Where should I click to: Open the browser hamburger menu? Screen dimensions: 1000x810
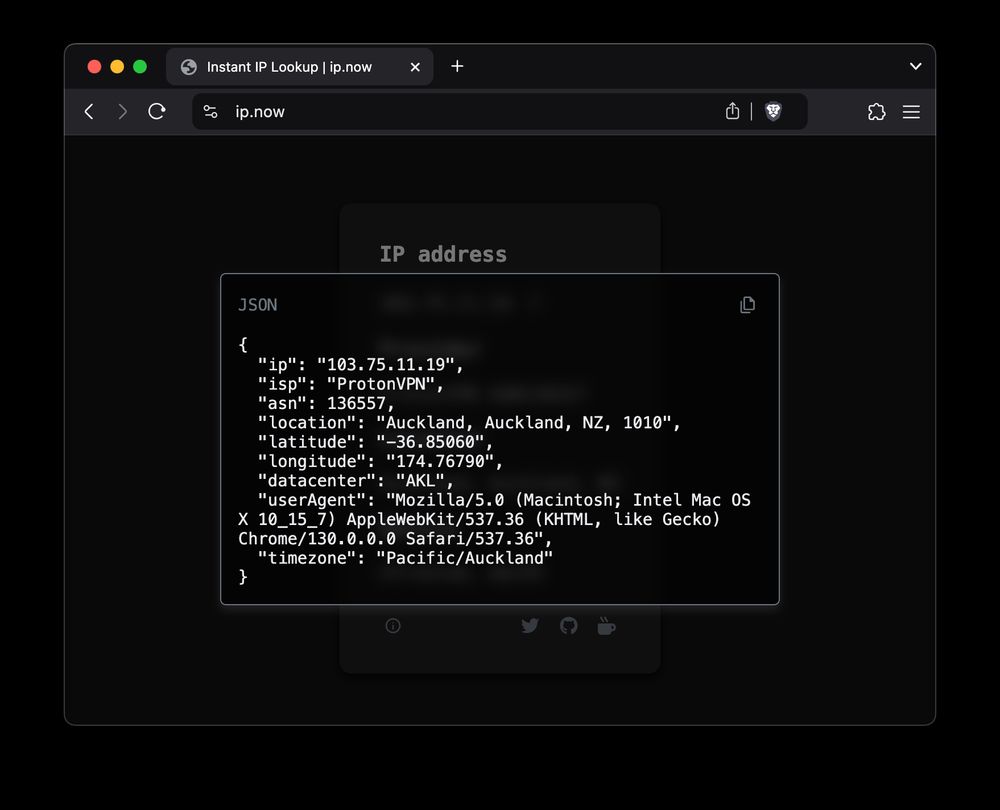911,112
